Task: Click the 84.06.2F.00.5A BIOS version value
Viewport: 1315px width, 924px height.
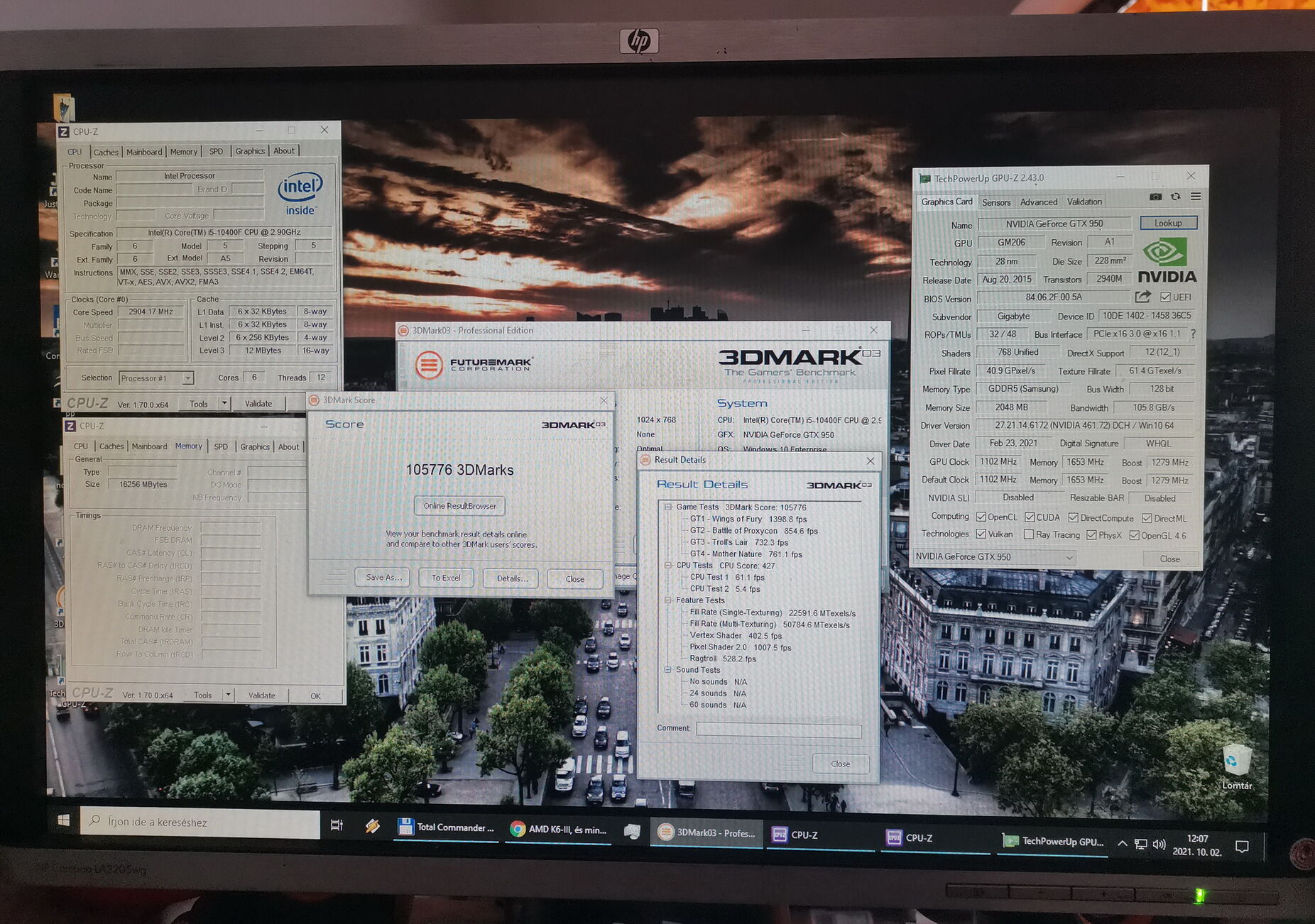Action: tap(1053, 297)
